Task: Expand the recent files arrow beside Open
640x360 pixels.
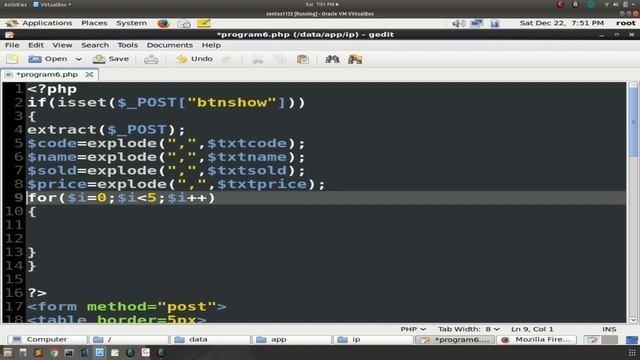Action: coord(78,59)
